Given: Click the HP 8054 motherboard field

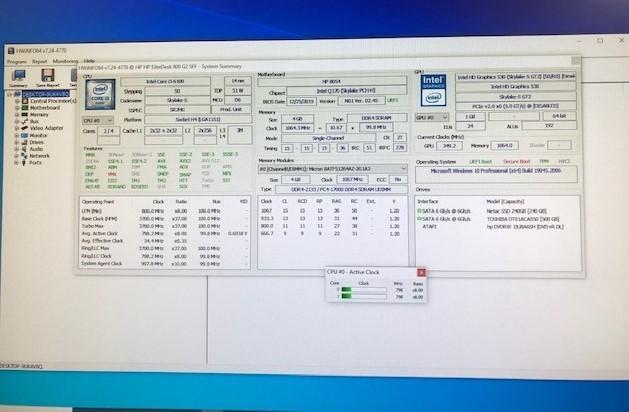Looking at the screenshot, I should (332, 81).
